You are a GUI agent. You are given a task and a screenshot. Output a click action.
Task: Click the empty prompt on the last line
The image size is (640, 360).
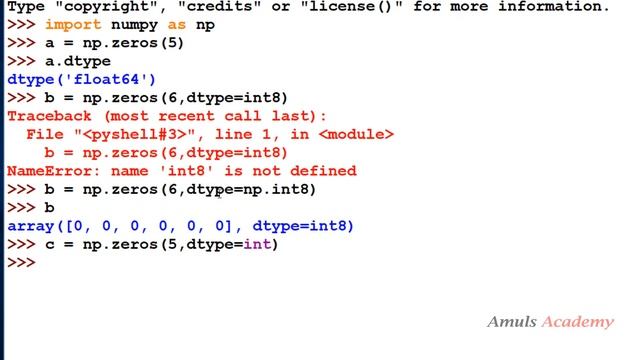pyautogui.click(x=22, y=262)
